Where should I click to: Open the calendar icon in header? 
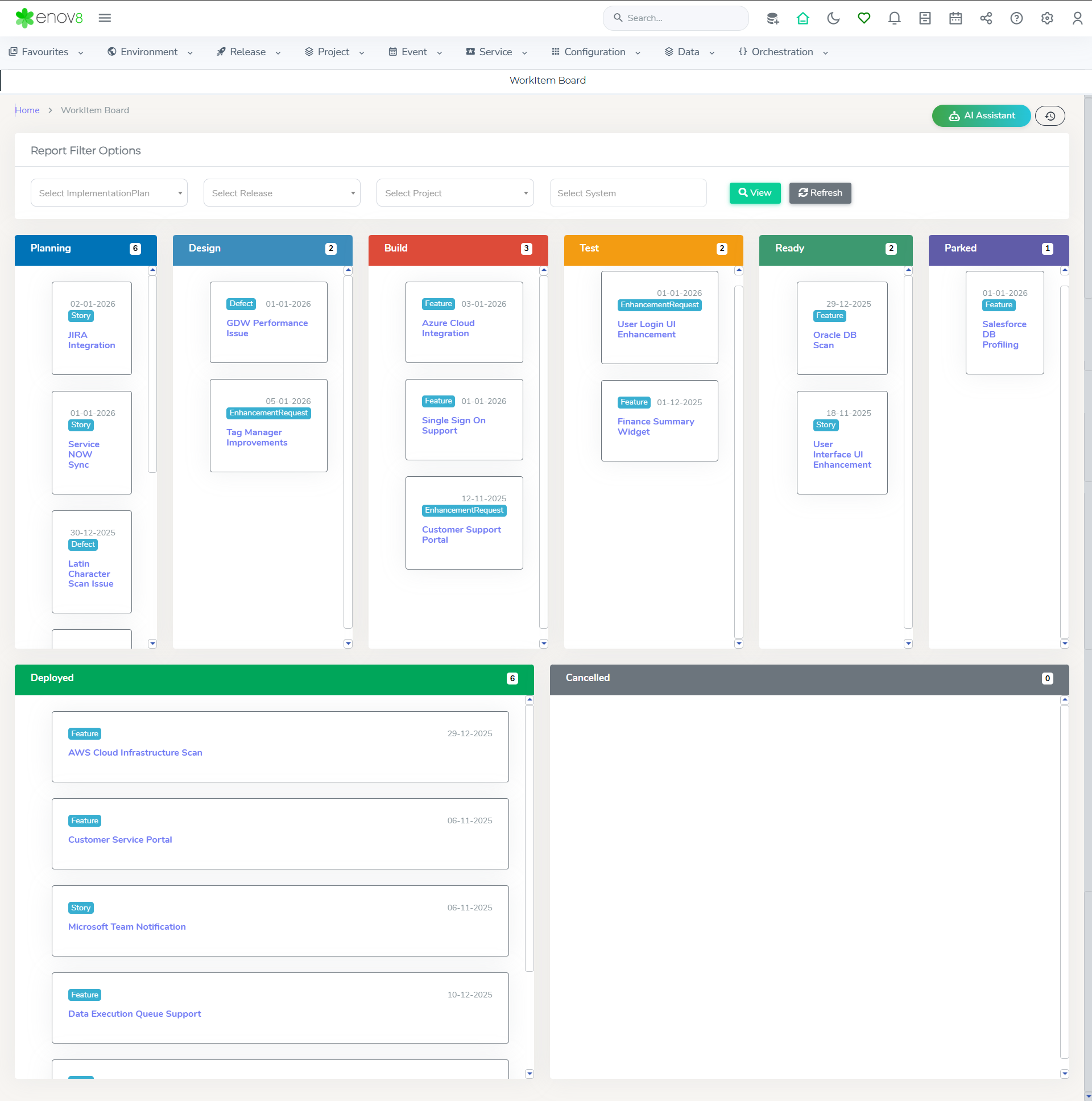coord(955,18)
